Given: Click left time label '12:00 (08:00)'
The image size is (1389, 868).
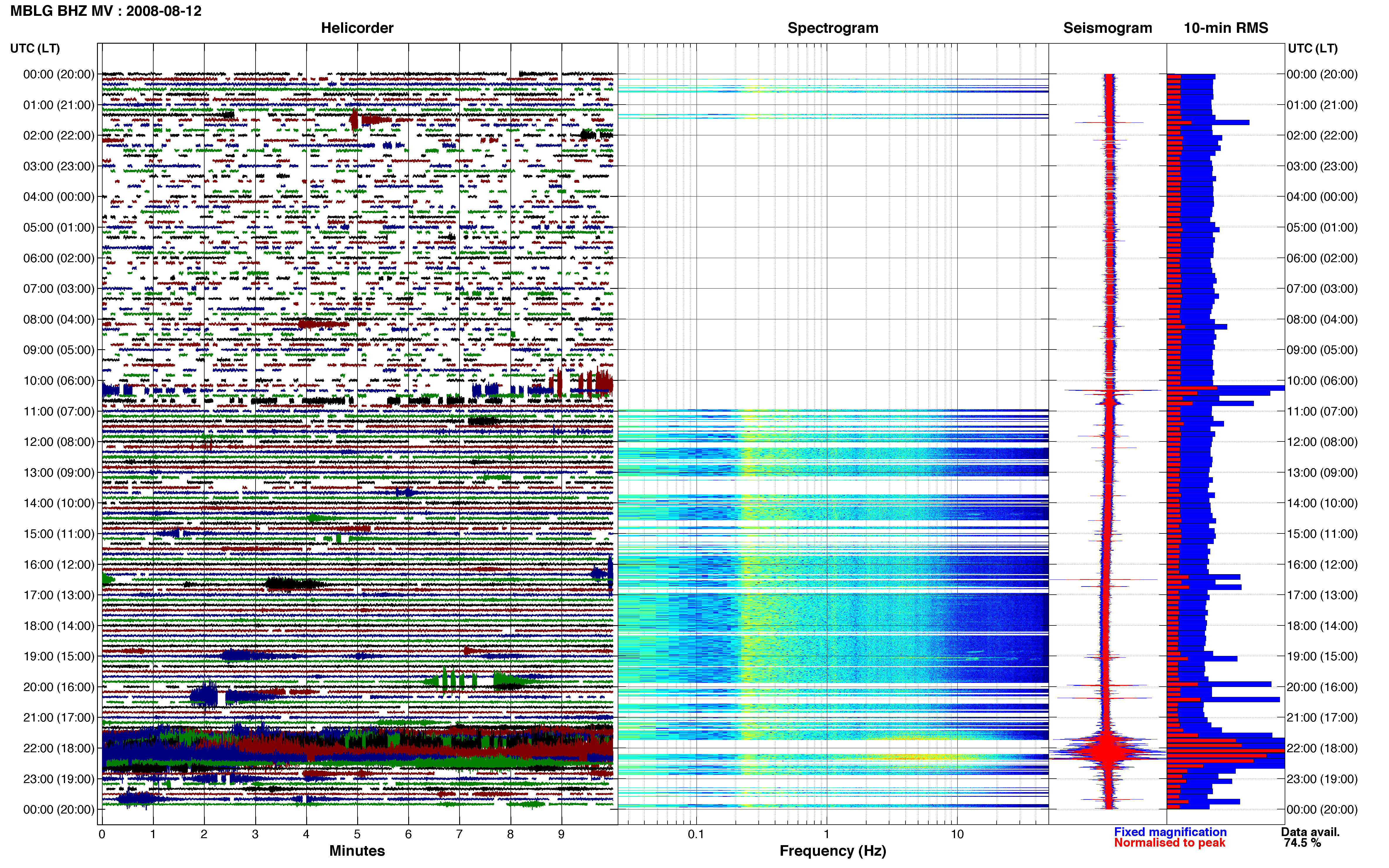Looking at the screenshot, I should 59,441.
